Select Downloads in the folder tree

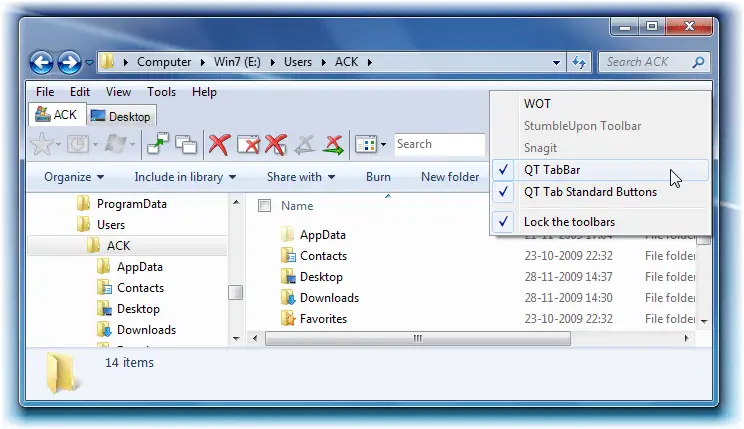pyautogui.click(x=146, y=329)
